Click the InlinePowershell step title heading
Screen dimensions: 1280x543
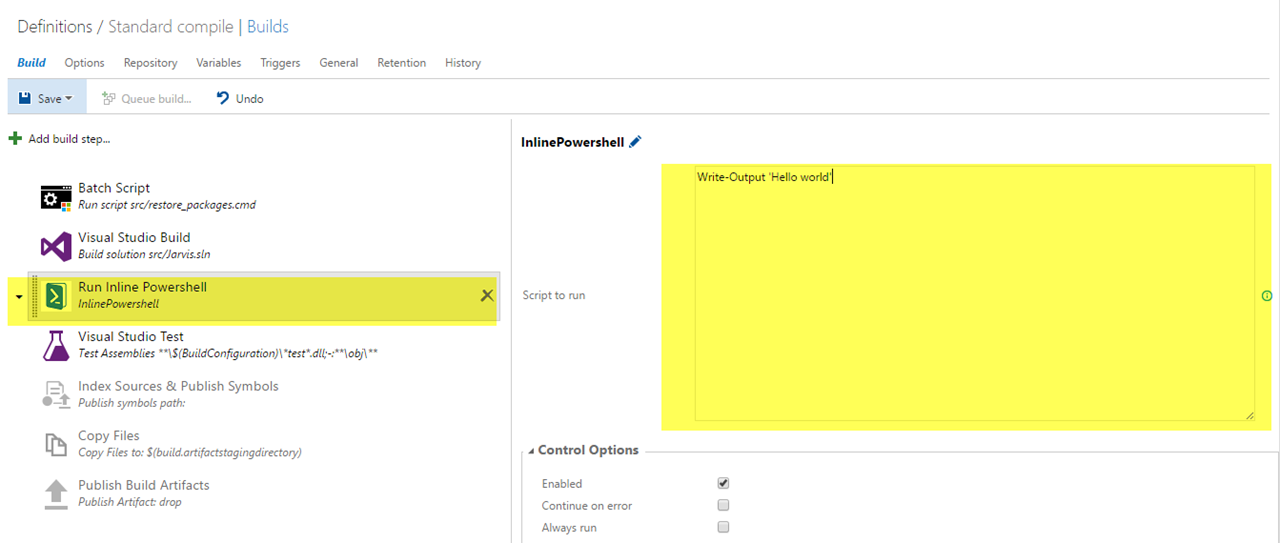click(573, 142)
